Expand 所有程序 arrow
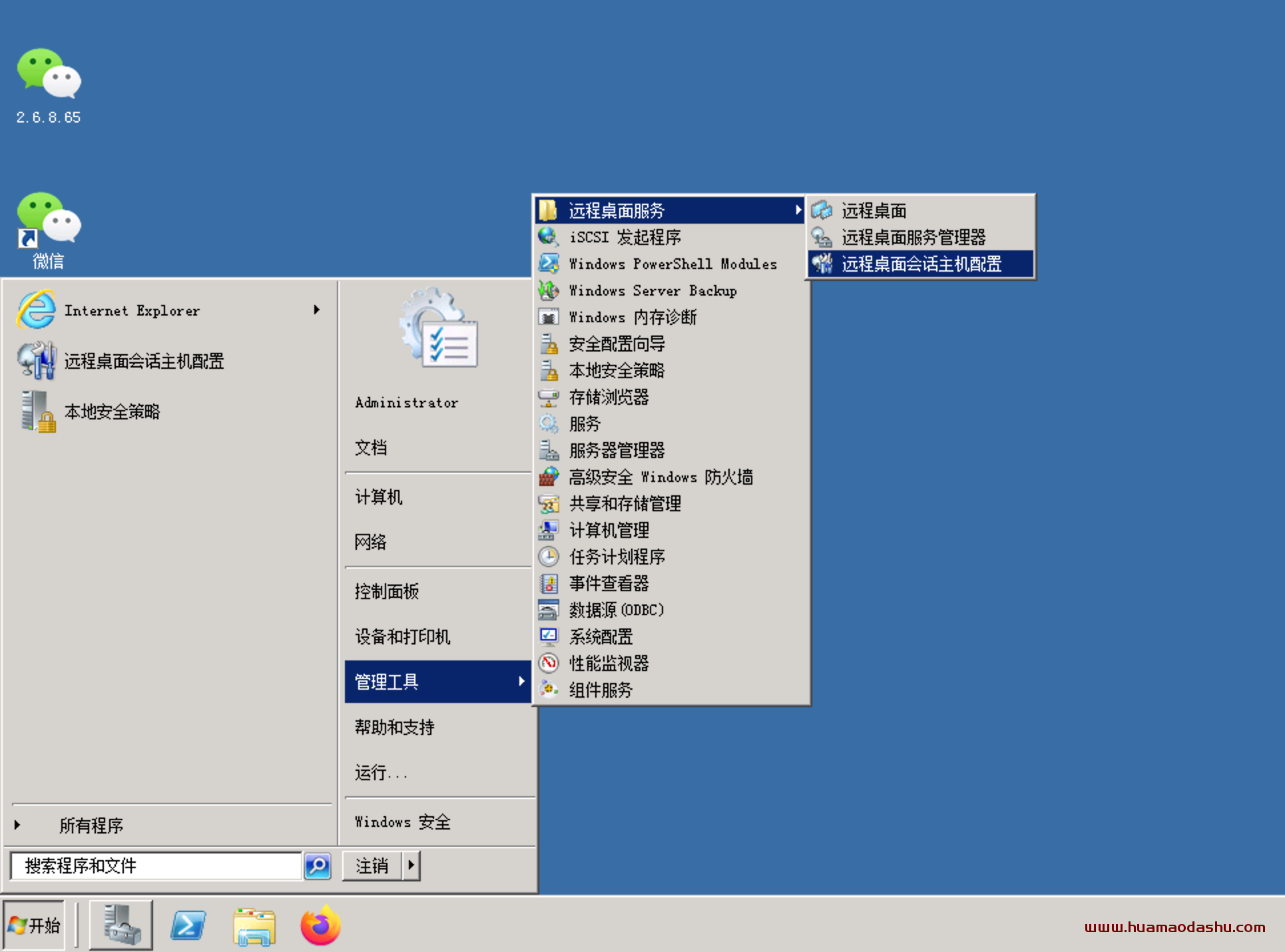This screenshot has width=1285, height=952. point(17,825)
